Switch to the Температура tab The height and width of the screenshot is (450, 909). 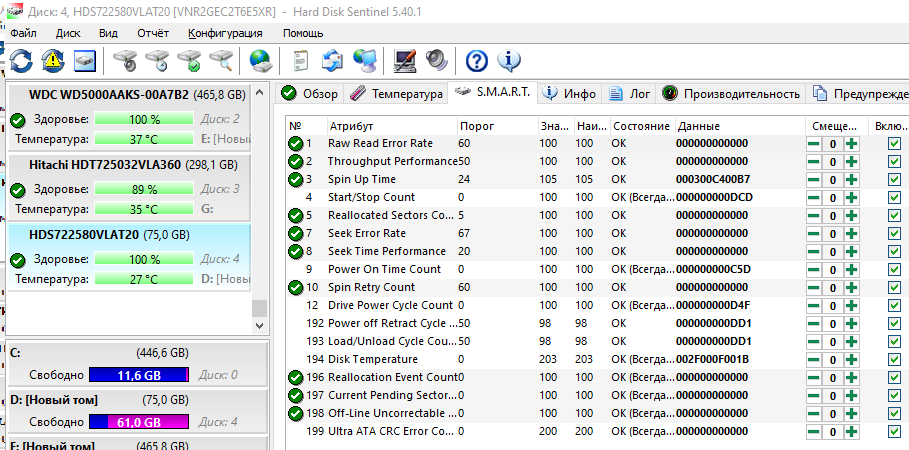[x=397, y=93]
